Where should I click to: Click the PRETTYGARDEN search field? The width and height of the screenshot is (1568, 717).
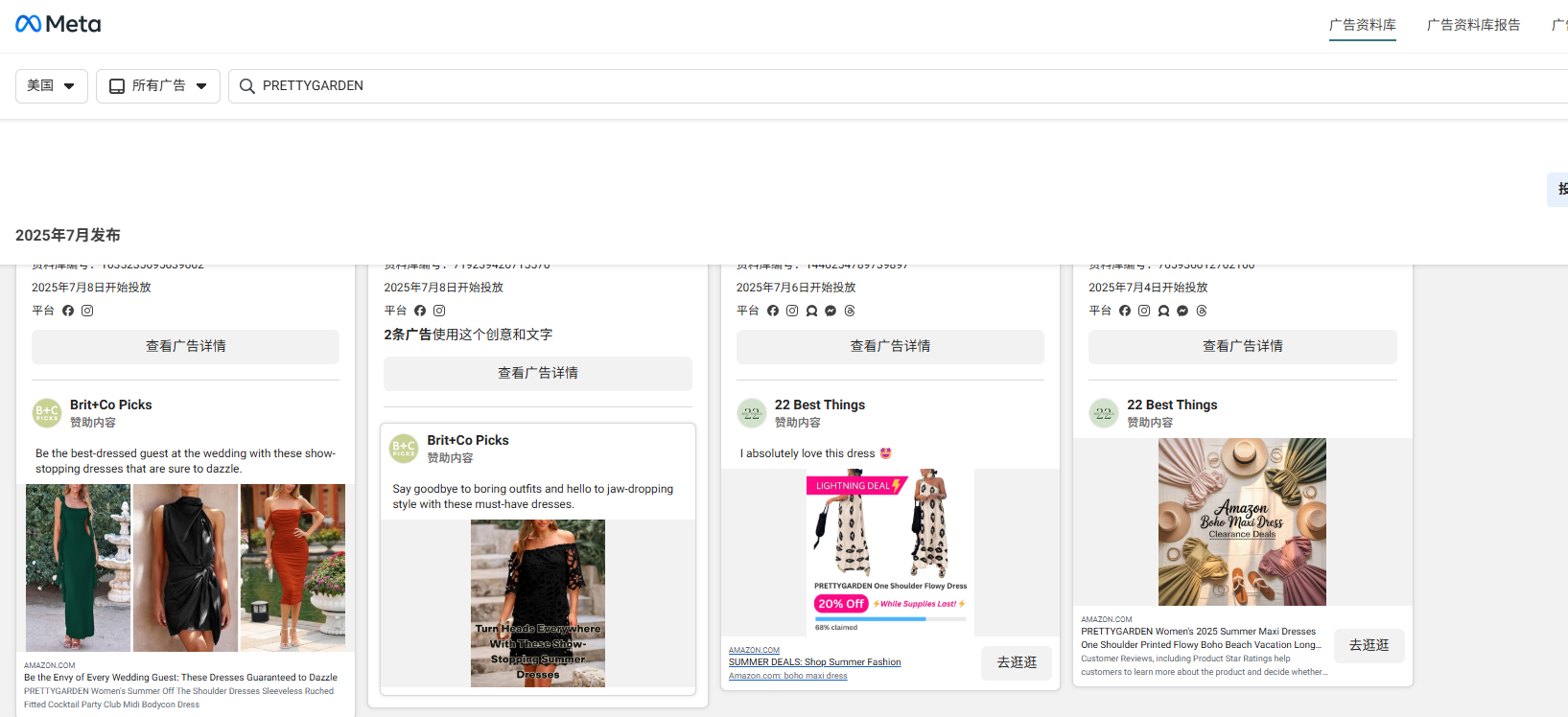coord(898,86)
